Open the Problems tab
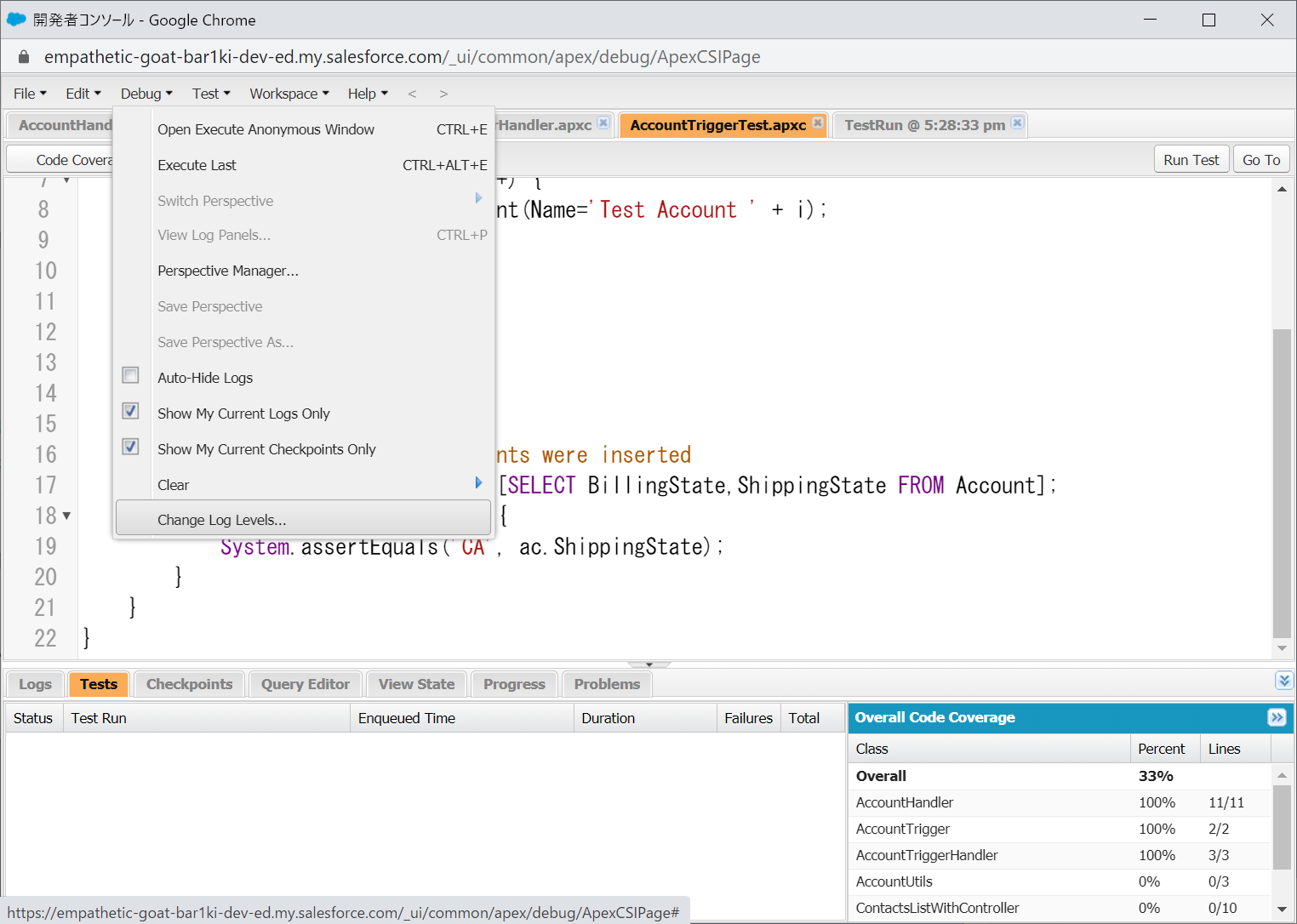Viewport: 1297px width, 924px height. (x=607, y=684)
